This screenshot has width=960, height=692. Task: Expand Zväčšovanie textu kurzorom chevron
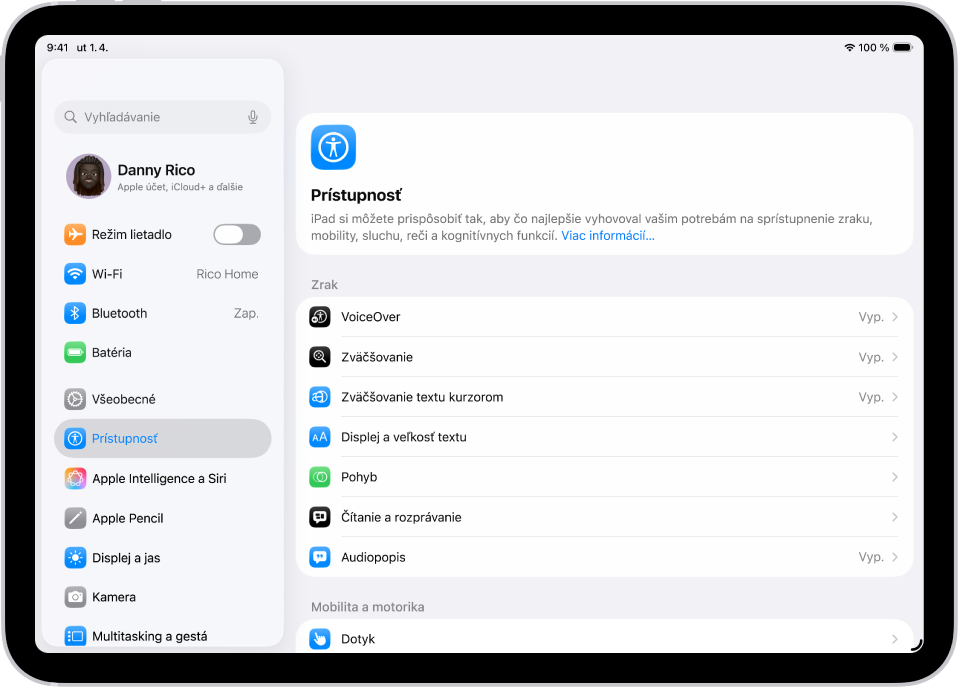point(894,397)
